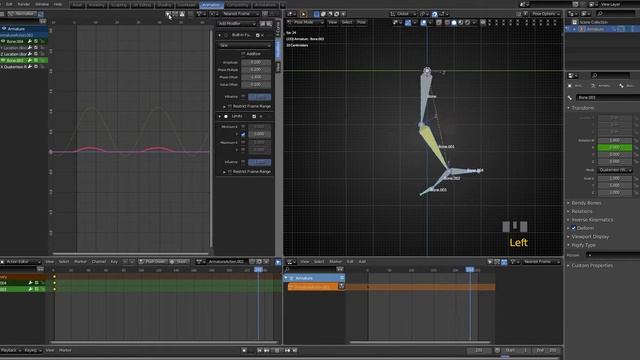640x360 pixels.
Task: Enable the Additive checkbox
Action: pos(243,53)
